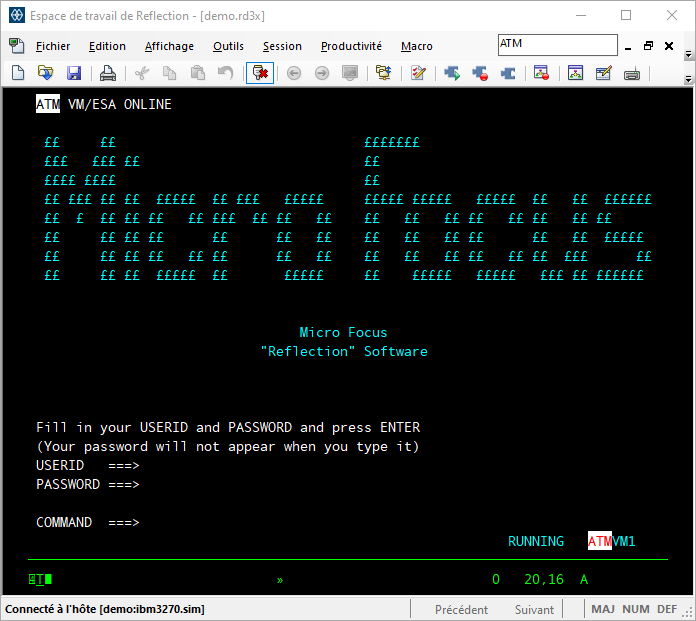Click the green connection indicator on the status line

[x=40, y=579]
